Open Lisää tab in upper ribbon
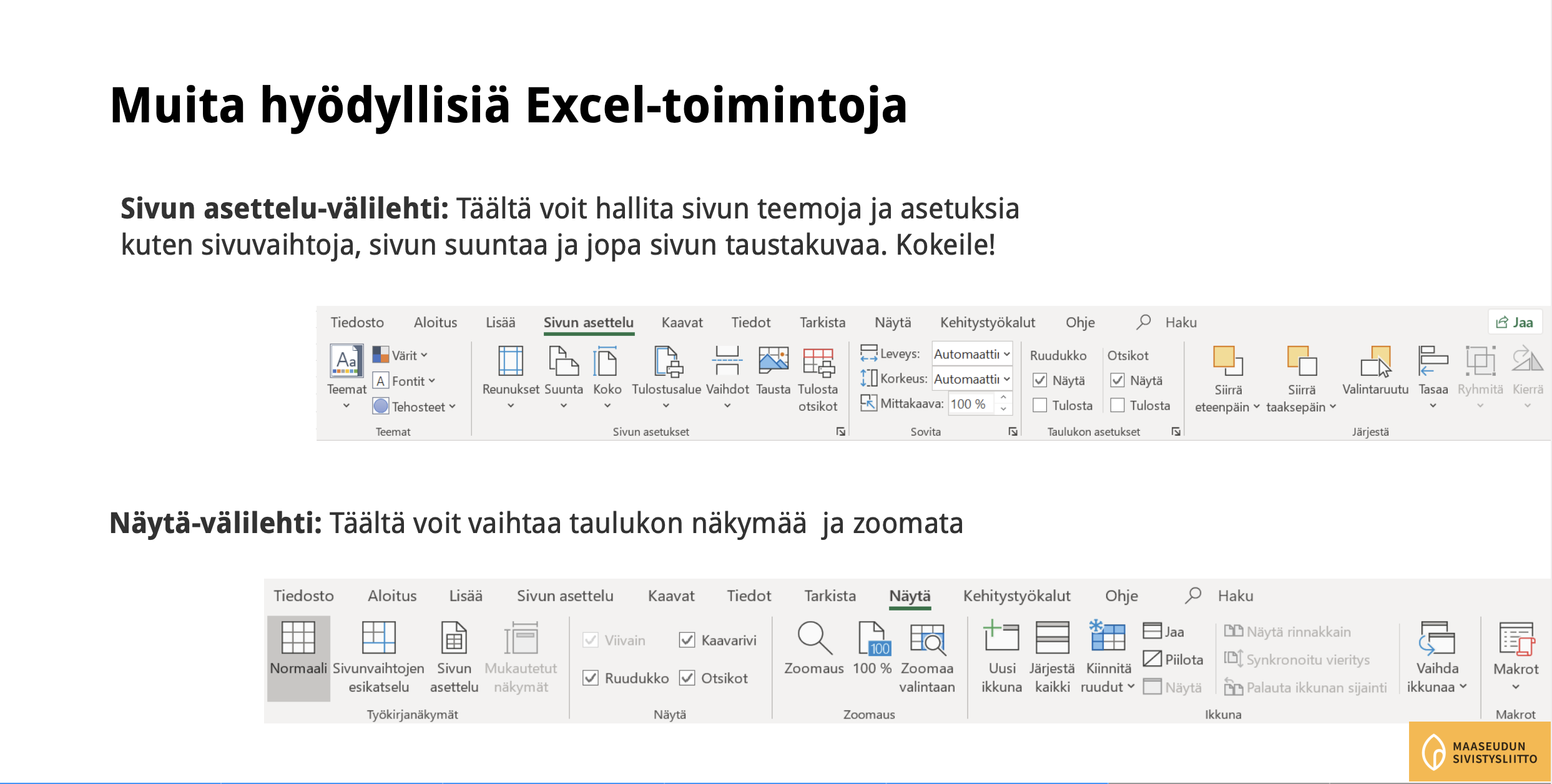 tap(501, 322)
